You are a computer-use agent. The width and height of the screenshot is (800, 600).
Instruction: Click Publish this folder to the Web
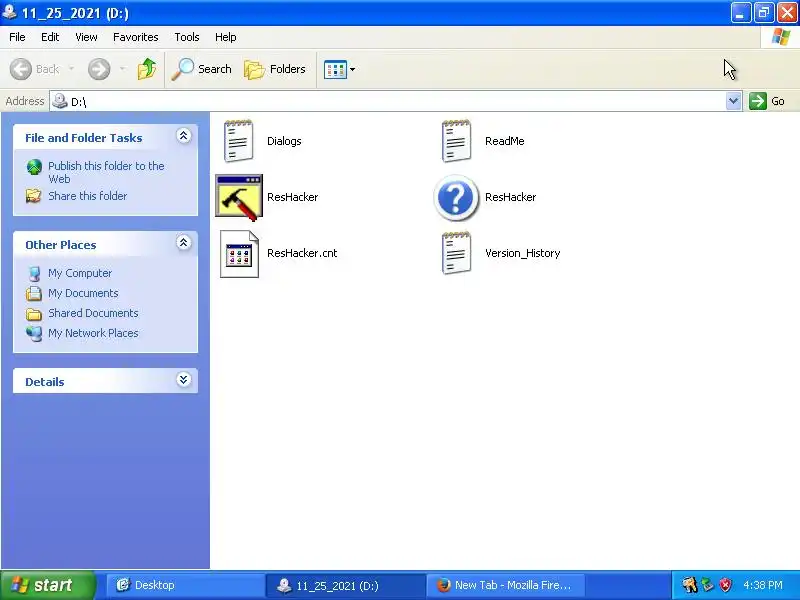[106, 172]
